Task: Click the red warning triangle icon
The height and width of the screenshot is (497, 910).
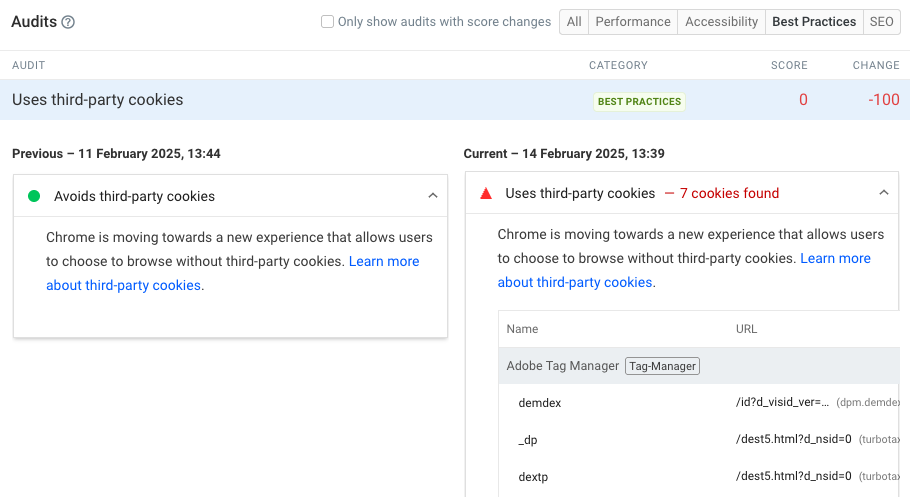Action: point(486,194)
